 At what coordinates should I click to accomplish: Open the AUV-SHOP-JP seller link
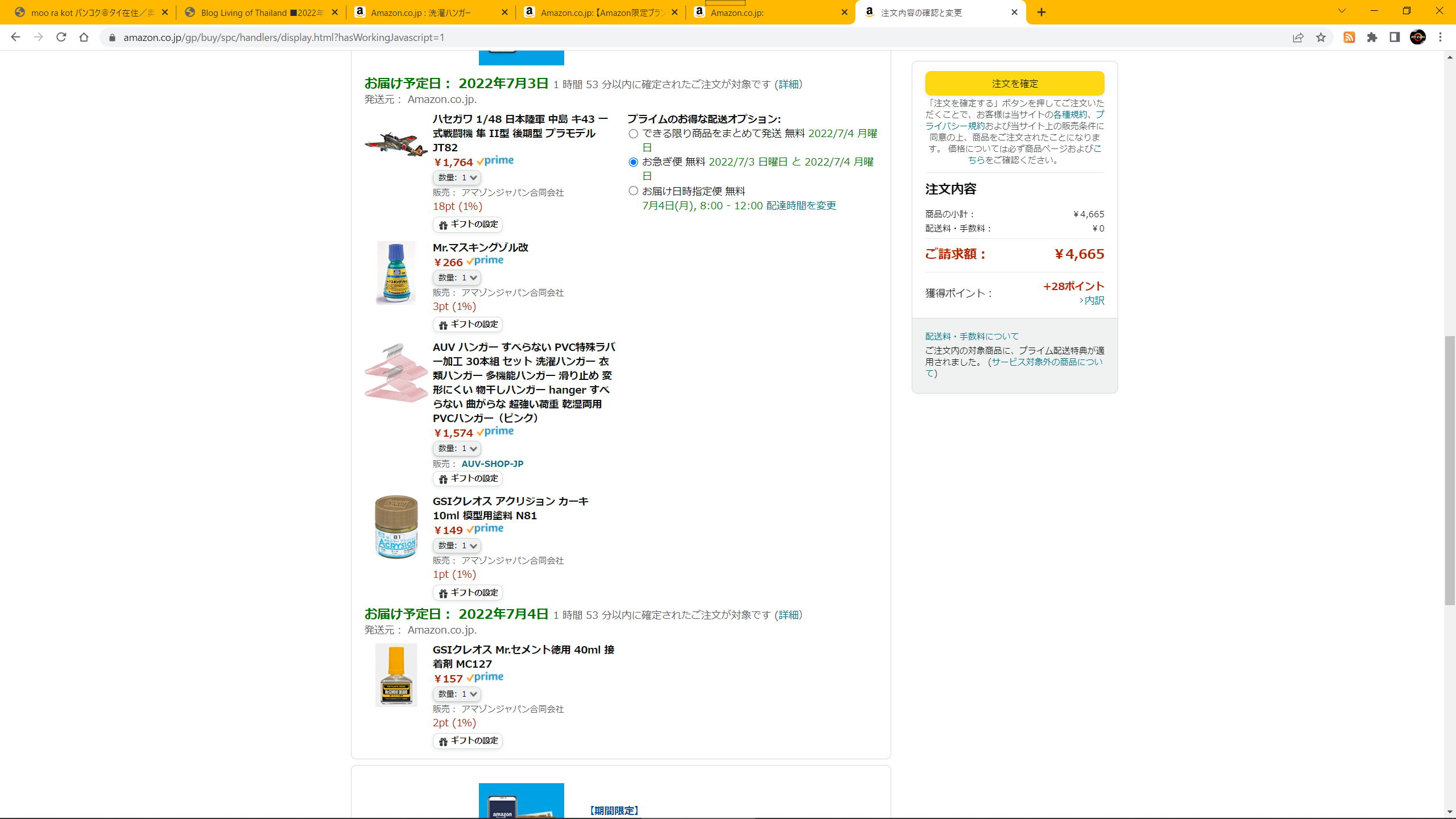click(x=492, y=464)
